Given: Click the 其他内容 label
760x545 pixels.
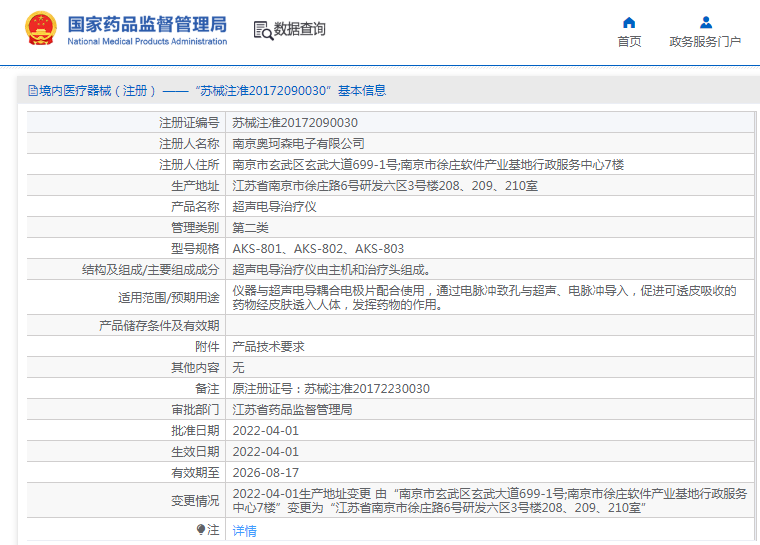Looking at the screenshot, I should tap(195, 368).
